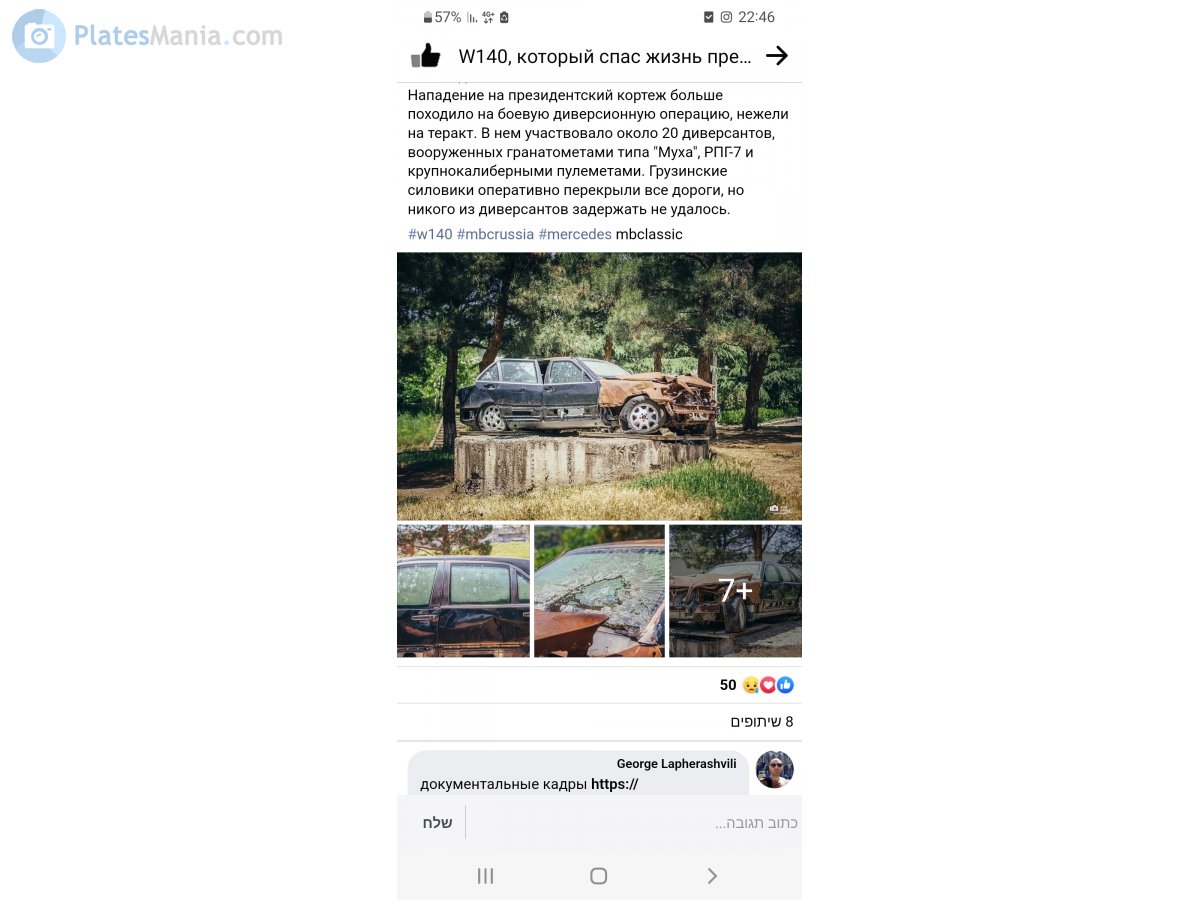Tap the arrow icon beside the post title

point(777,56)
